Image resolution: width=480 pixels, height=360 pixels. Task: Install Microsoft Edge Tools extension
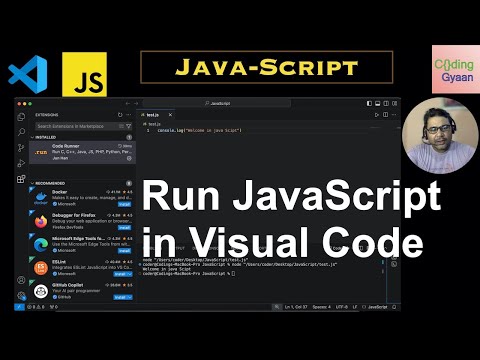point(124,251)
